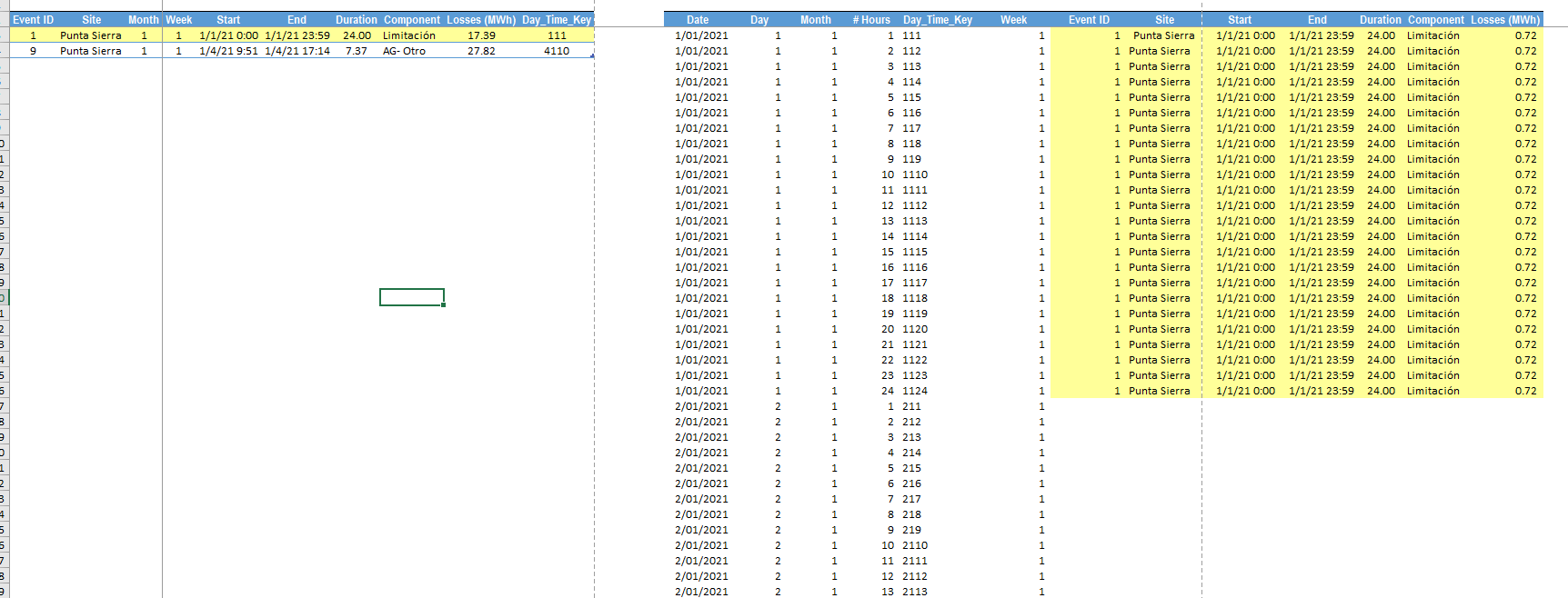The height and width of the screenshot is (598, 1568).
Task: Select the component cell AG- Otro
Action: click(404, 51)
